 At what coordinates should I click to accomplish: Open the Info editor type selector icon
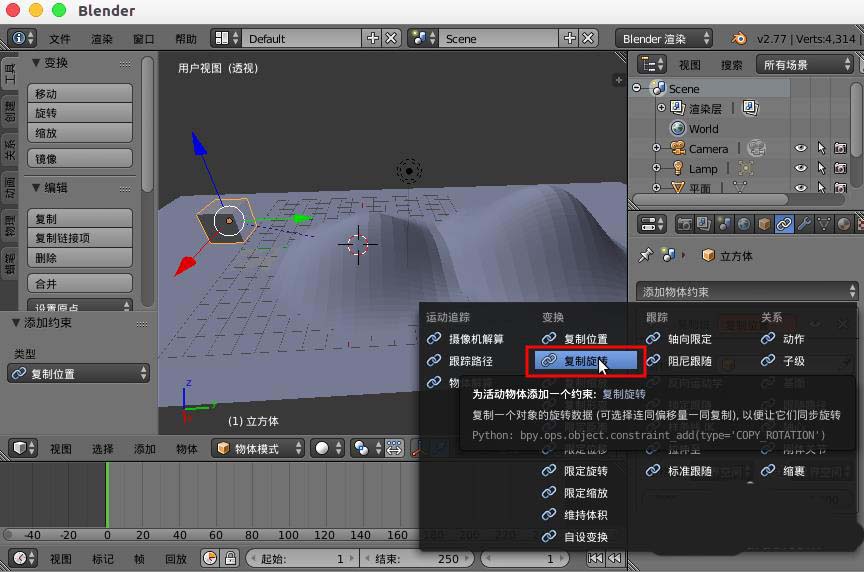23,38
